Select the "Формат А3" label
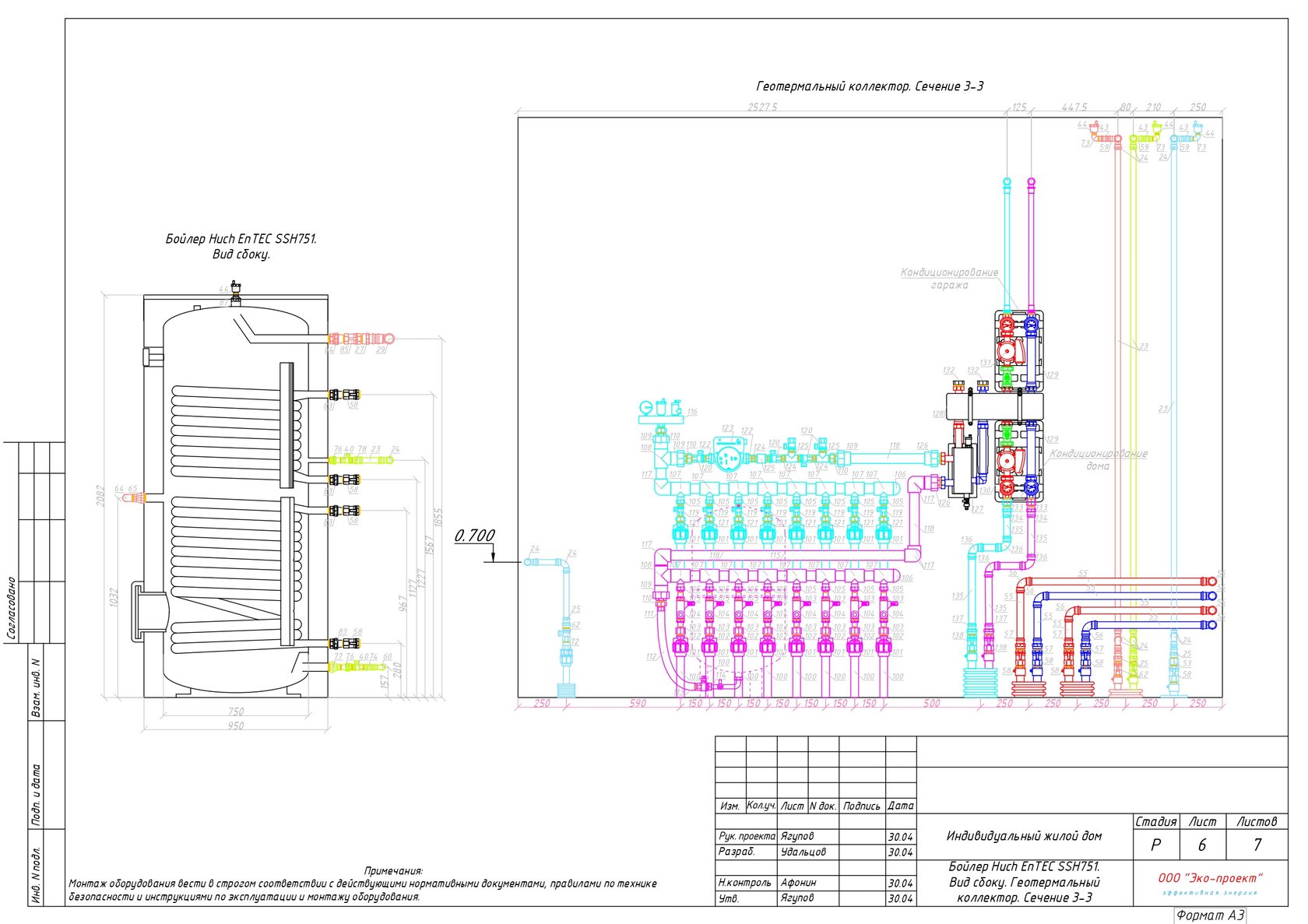Screen dimensions: 1308x924 [1211, 915]
